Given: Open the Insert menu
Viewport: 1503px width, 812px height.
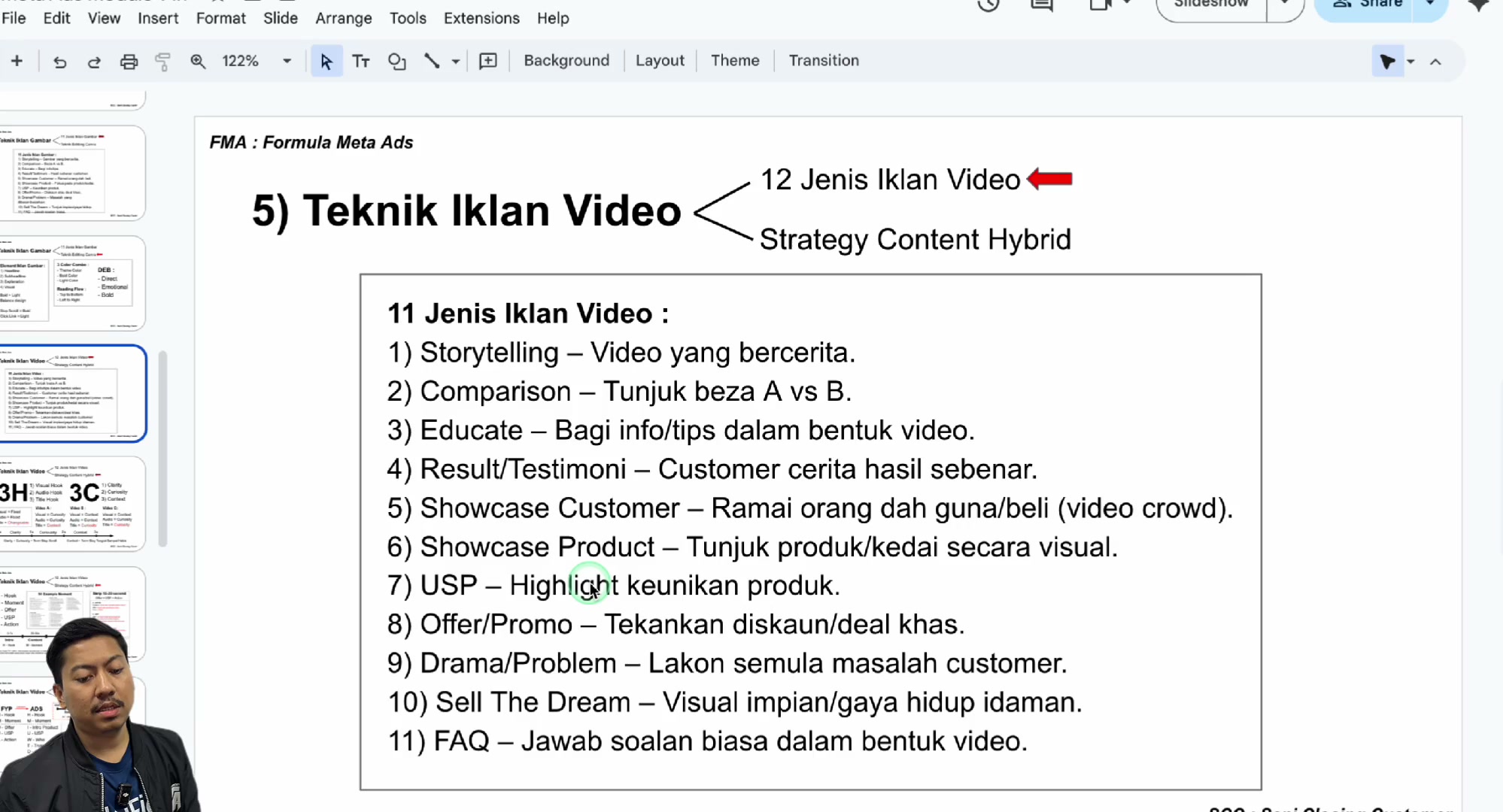Looking at the screenshot, I should 158,18.
